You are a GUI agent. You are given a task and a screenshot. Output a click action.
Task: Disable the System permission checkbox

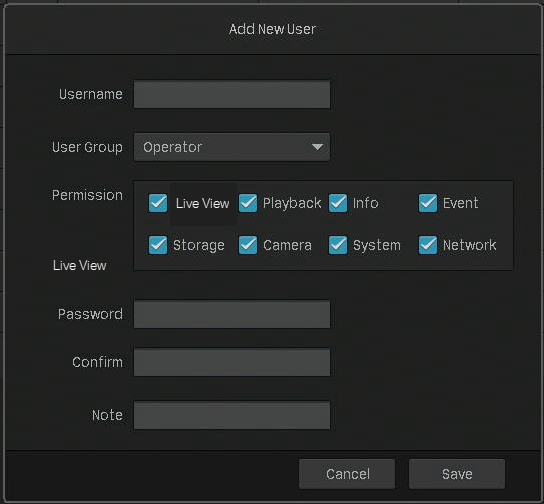click(338, 245)
